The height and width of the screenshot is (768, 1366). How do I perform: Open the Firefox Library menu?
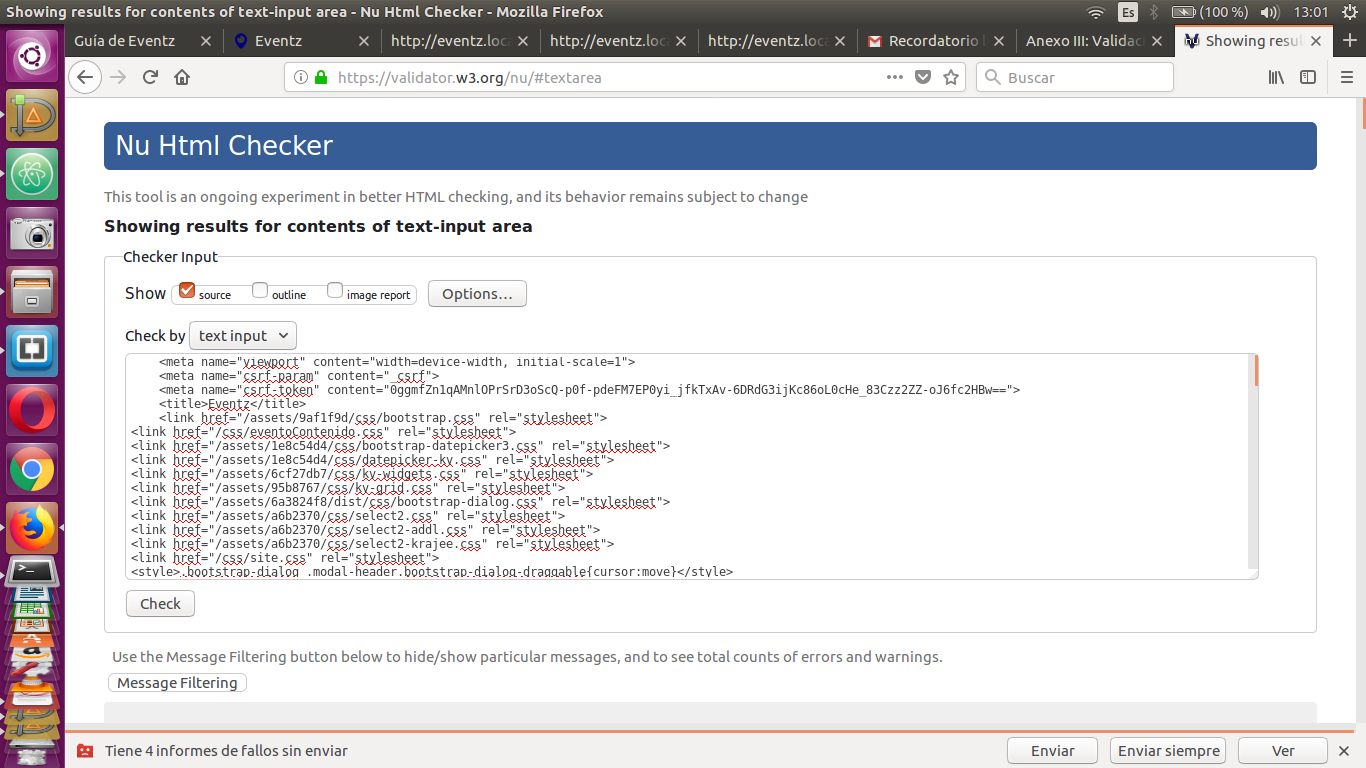[1276, 77]
